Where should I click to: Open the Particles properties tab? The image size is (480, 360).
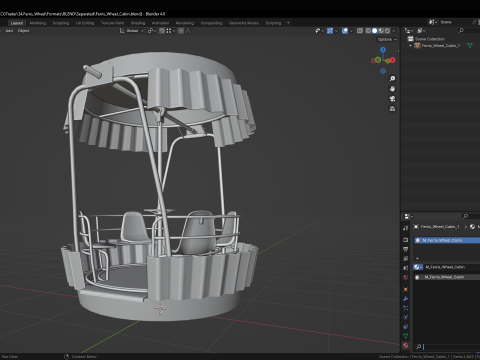click(405, 308)
